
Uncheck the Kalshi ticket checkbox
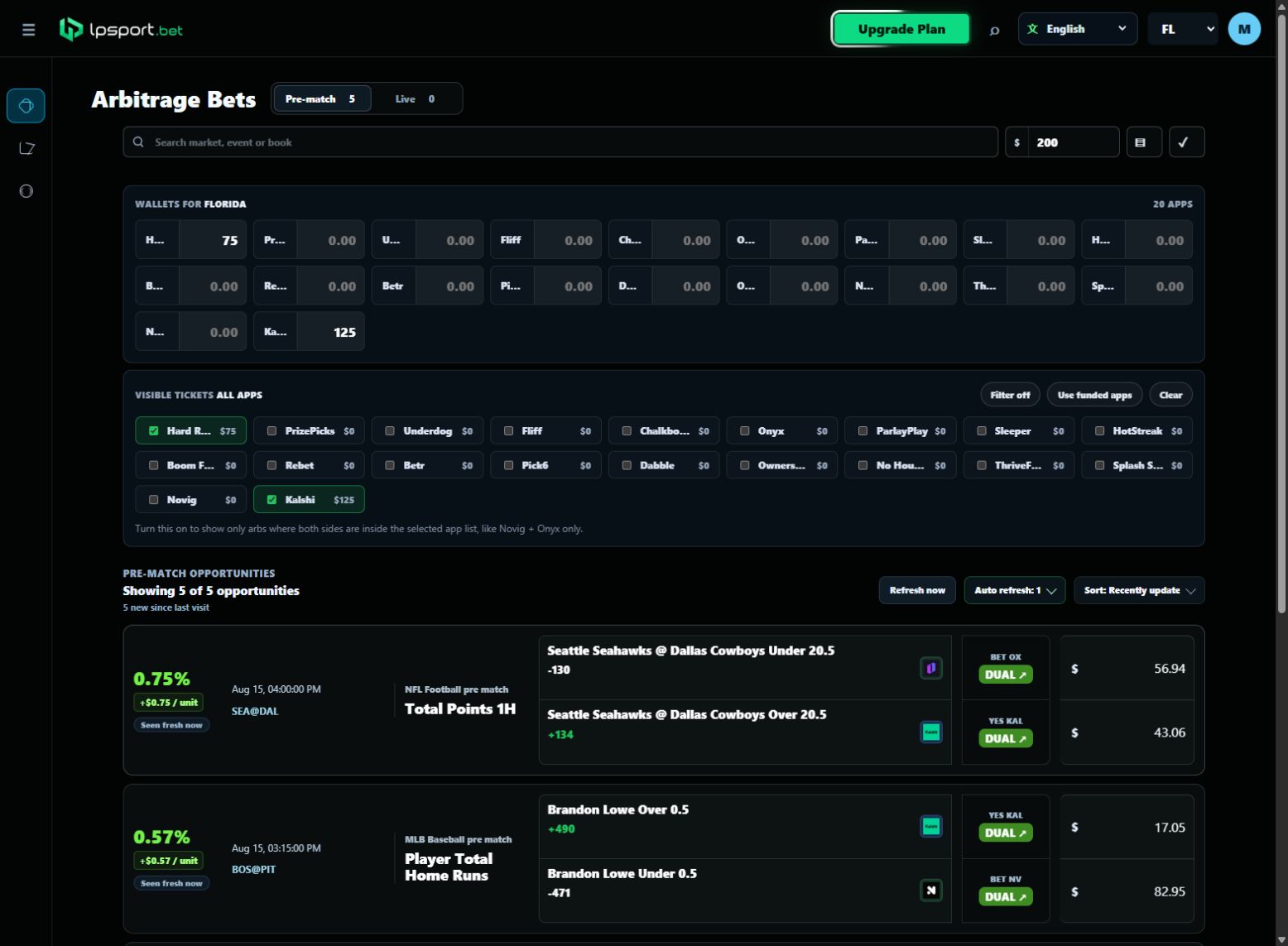click(272, 500)
